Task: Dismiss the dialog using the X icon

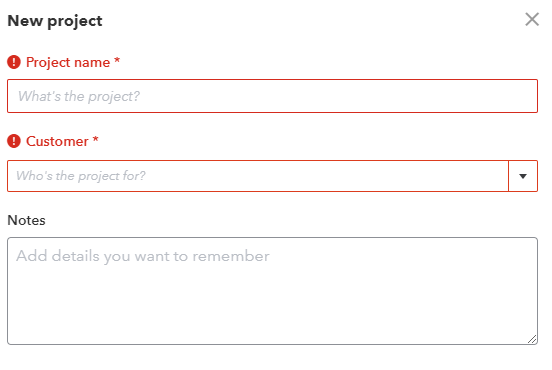Action: click(x=532, y=19)
